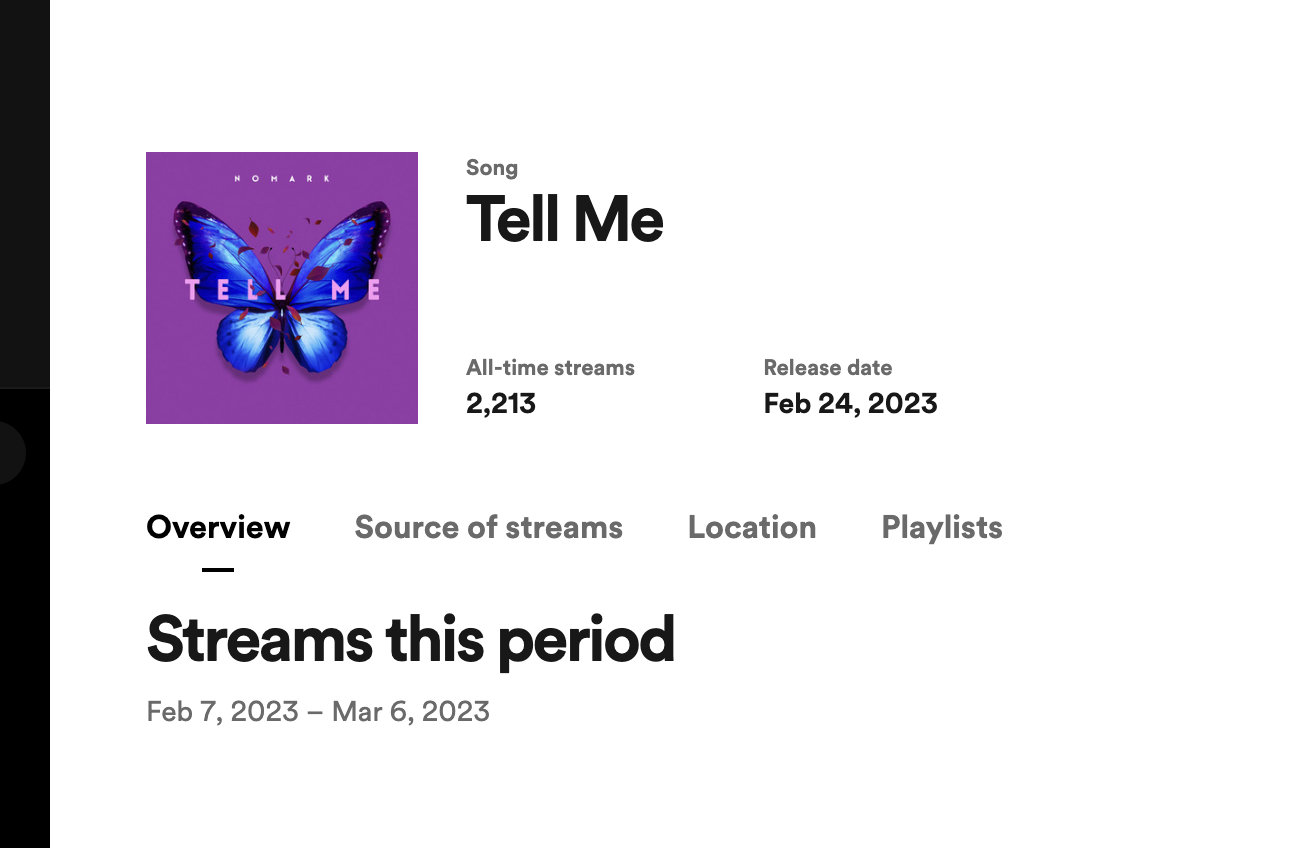Switch to the Source of streams tab
Image resolution: width=1308 pixels, height=848 pixels.
tap(488, 527)
